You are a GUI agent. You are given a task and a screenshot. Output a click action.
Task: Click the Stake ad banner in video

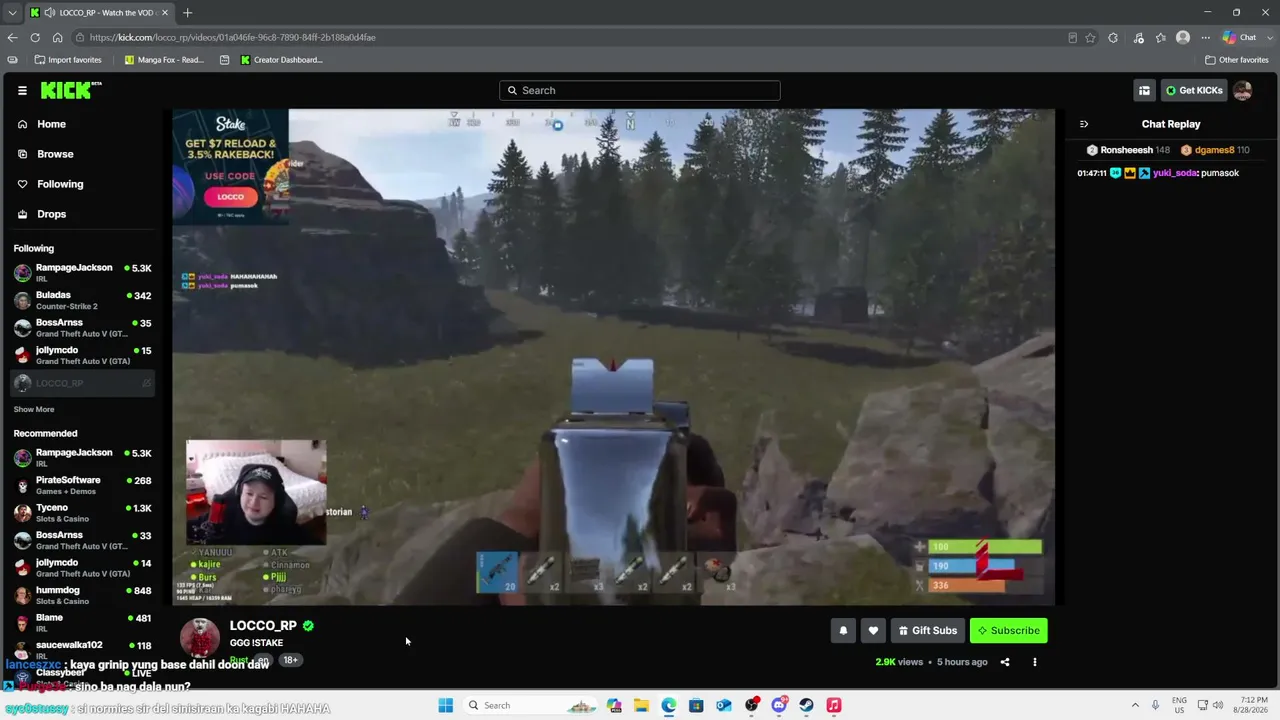(x=231, y=165)
